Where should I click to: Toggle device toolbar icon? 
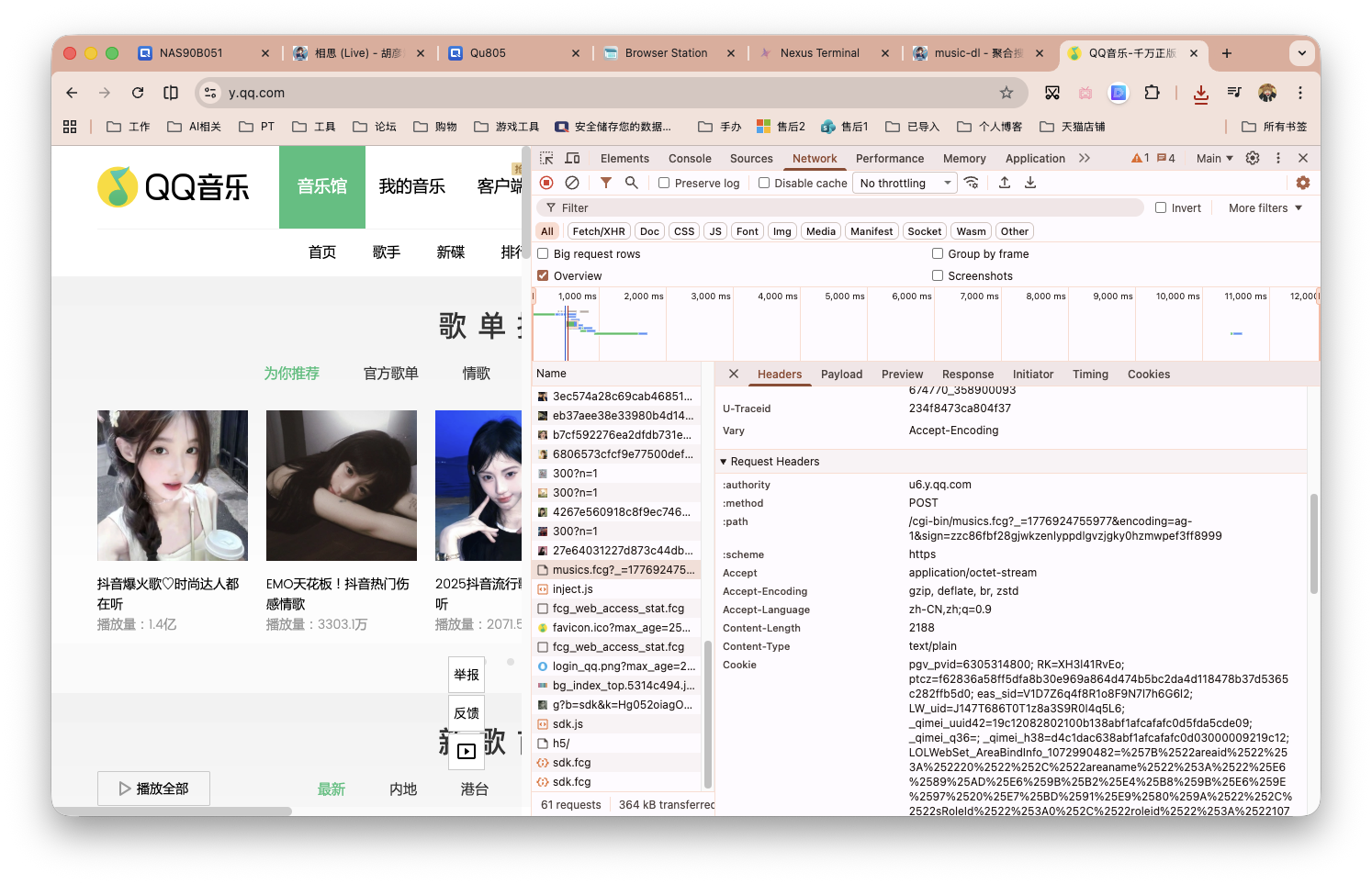(572, 158)
